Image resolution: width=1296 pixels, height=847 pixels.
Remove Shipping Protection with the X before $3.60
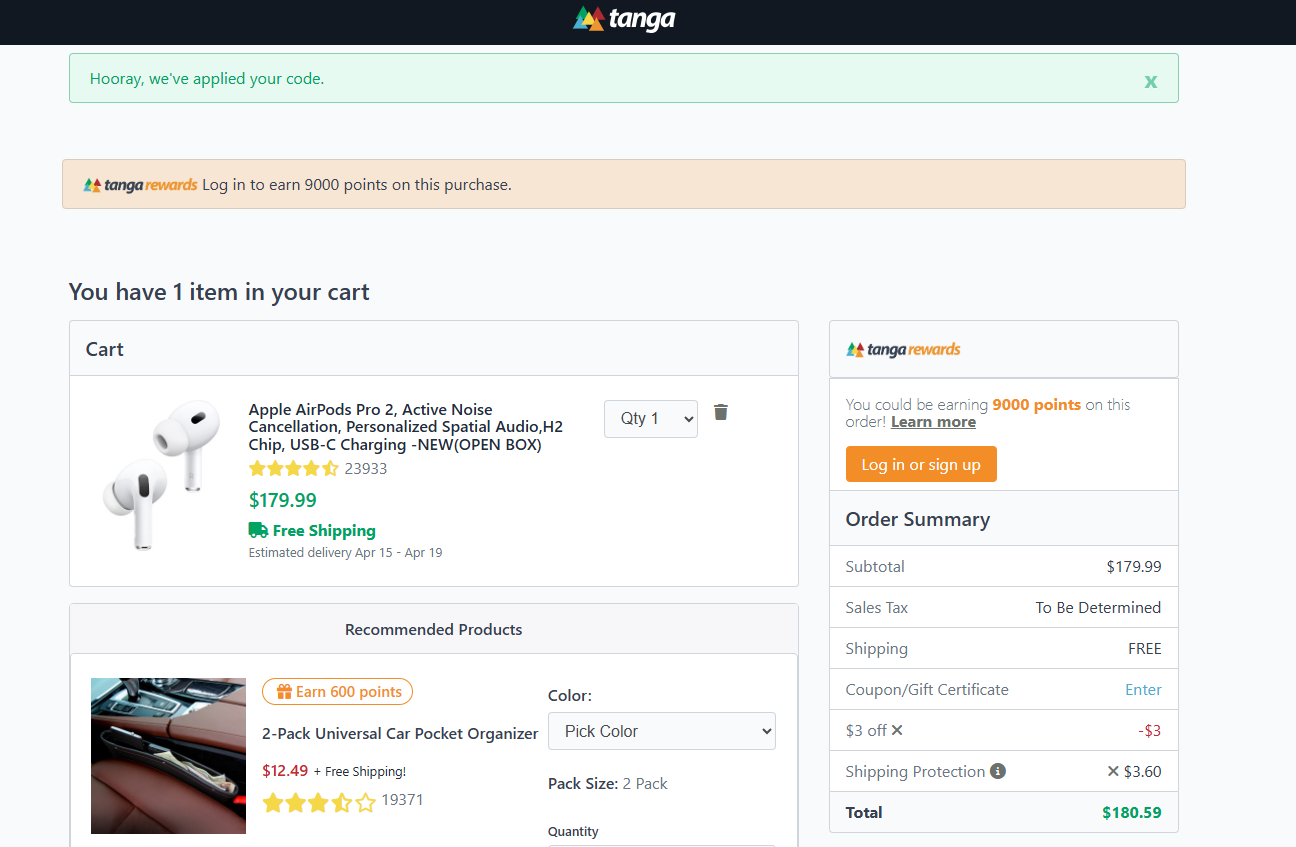[x=1113, y=771]
